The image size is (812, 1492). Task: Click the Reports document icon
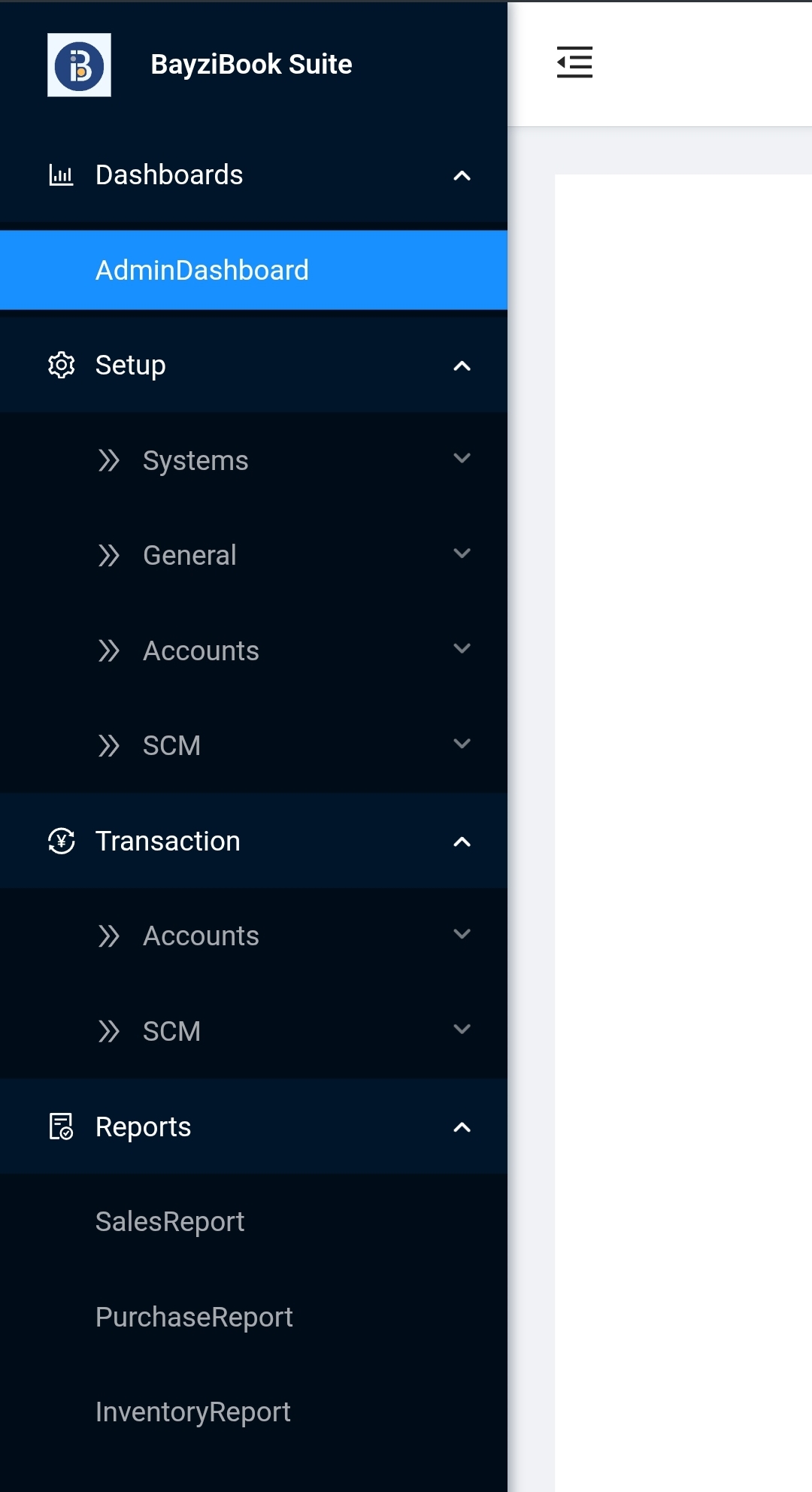click(x=61, y=1127)
